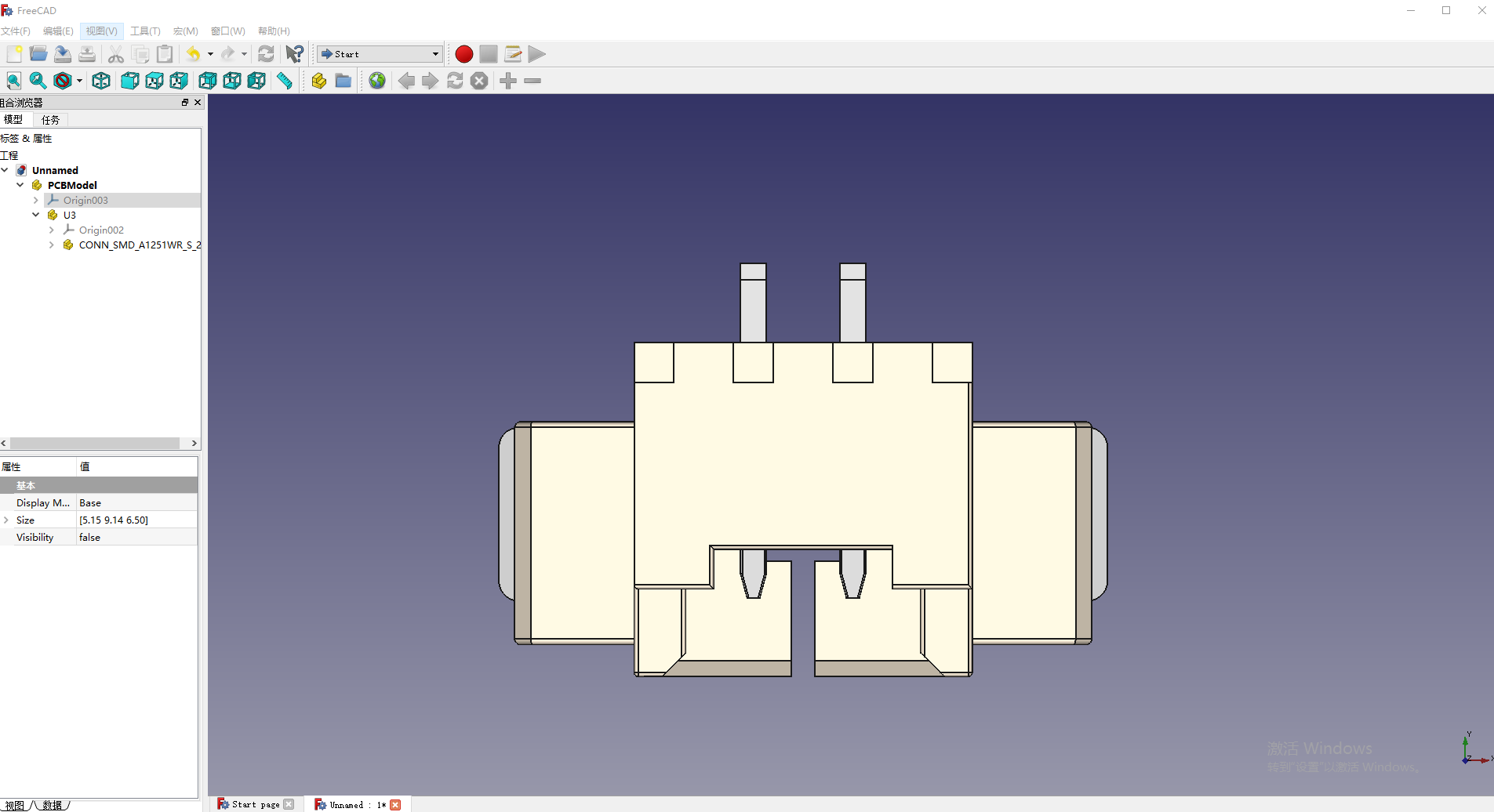Set the top view cube
This screenshot has width=1494, height=812.
[x=154, y=81]
